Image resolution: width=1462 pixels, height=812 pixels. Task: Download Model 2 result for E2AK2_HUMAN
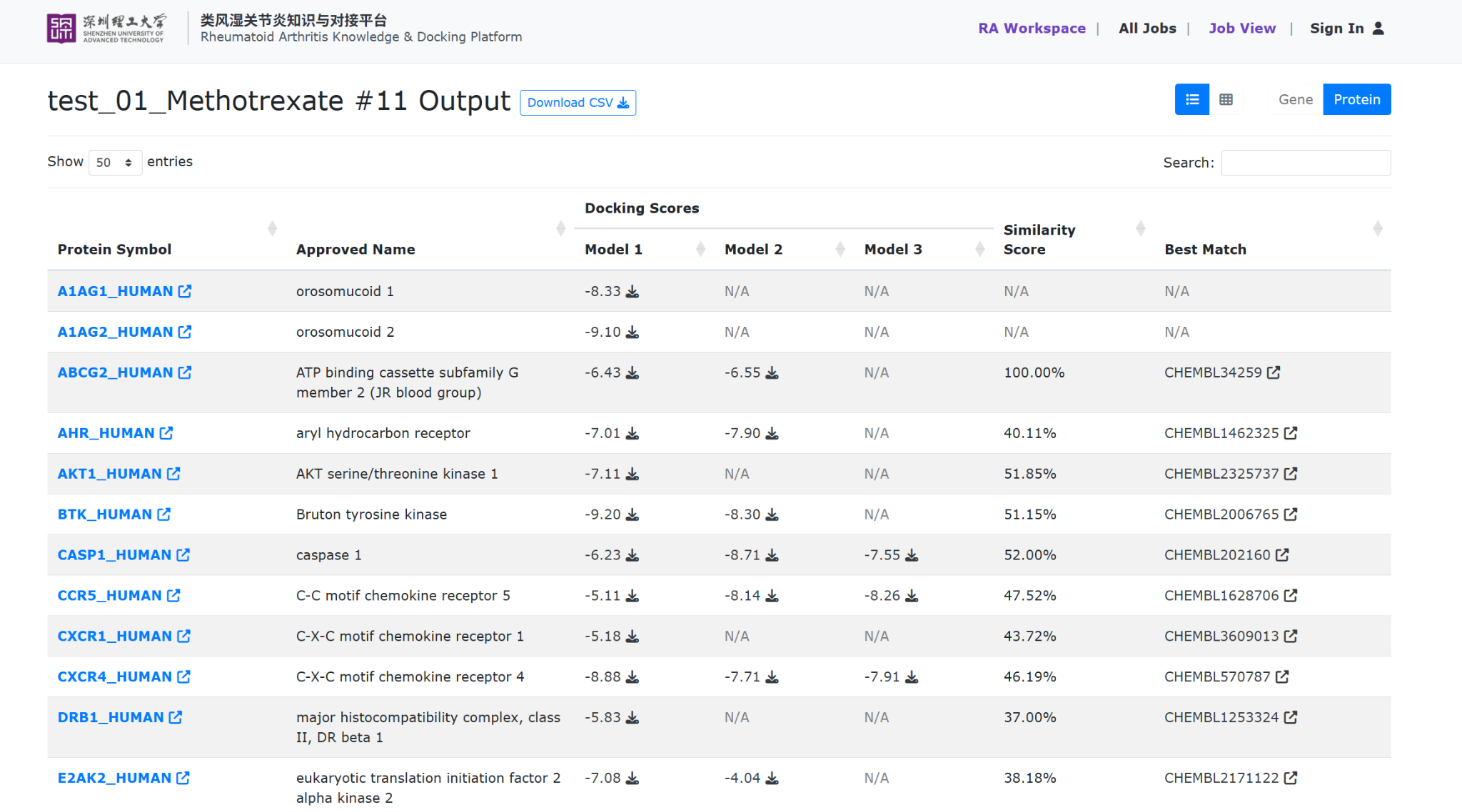(772, 779)
